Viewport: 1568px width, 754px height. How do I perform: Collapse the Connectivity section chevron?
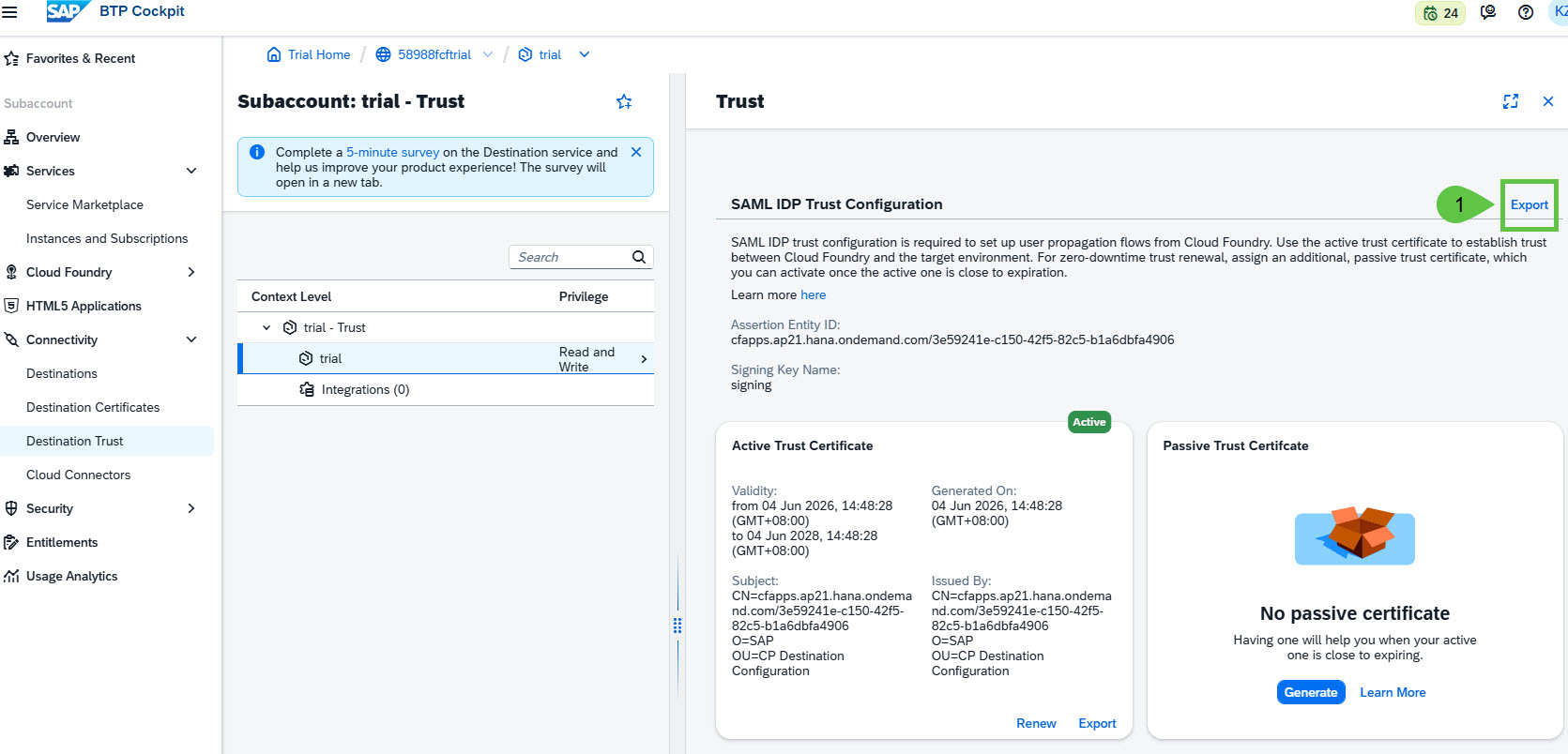(x=191, y=339)
